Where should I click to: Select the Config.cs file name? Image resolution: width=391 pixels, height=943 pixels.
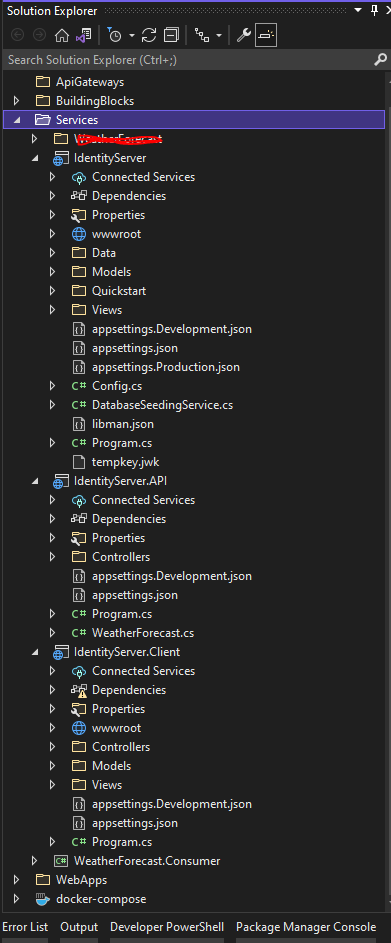pos(117,386)
